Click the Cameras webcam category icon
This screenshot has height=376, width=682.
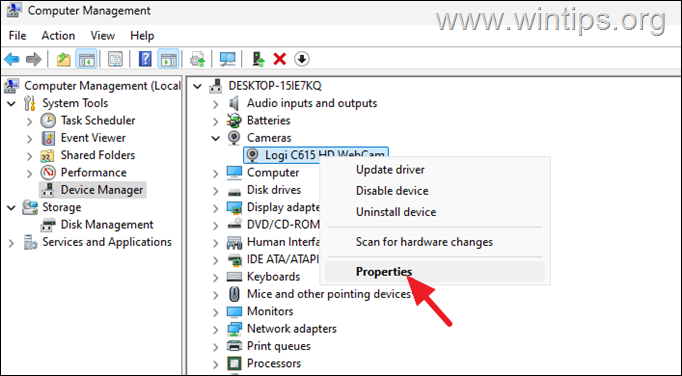(x=234, y=138)
